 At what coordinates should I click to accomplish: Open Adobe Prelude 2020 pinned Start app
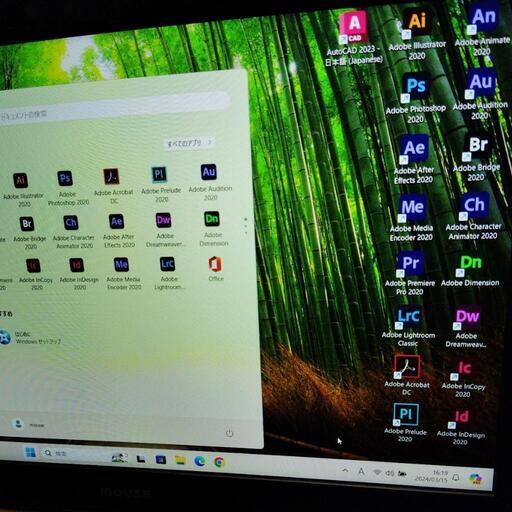[x=161, y=184]
